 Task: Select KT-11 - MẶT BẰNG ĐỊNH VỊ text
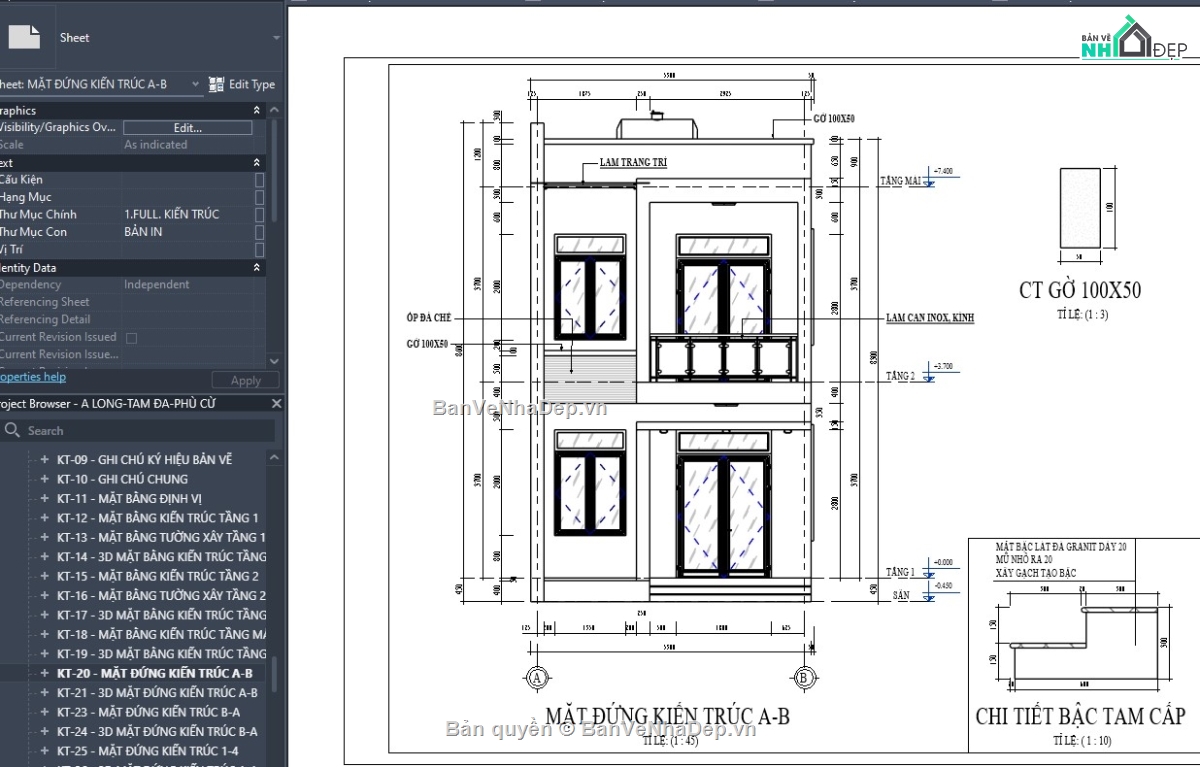pos(130,498)
